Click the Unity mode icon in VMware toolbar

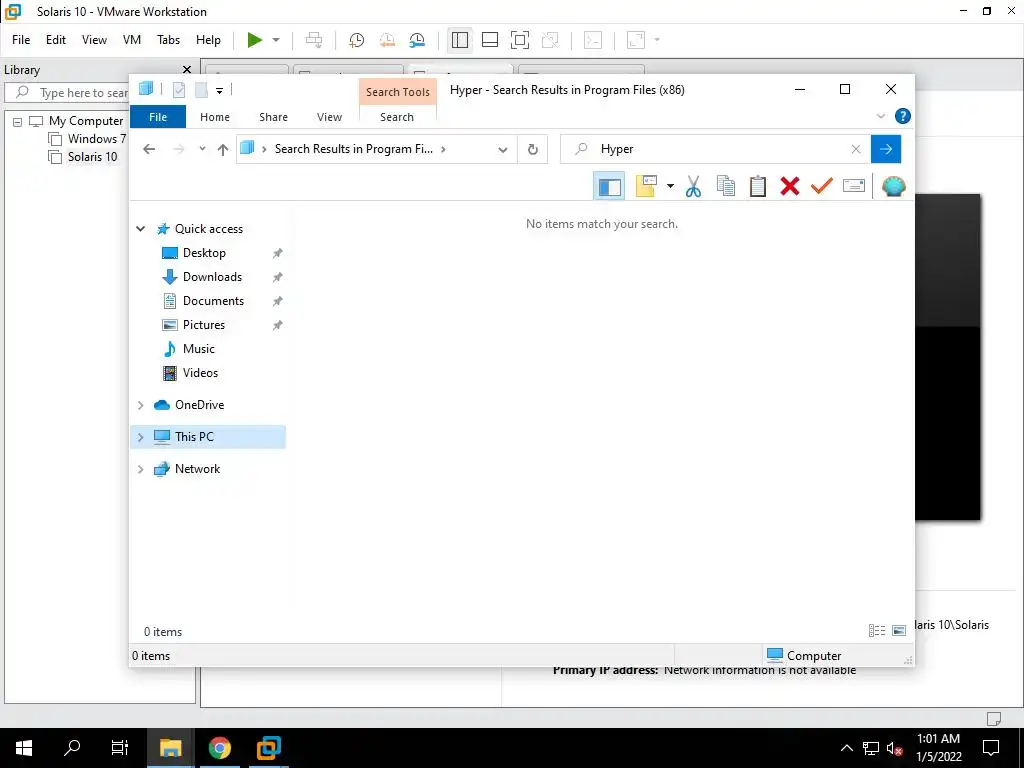click(x=550, y=40)
